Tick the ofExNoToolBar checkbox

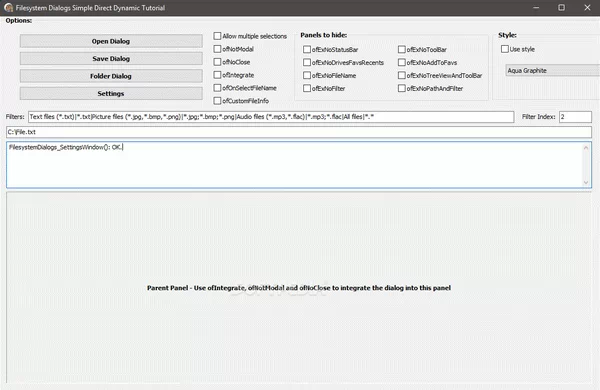click(x=402, y=49)
